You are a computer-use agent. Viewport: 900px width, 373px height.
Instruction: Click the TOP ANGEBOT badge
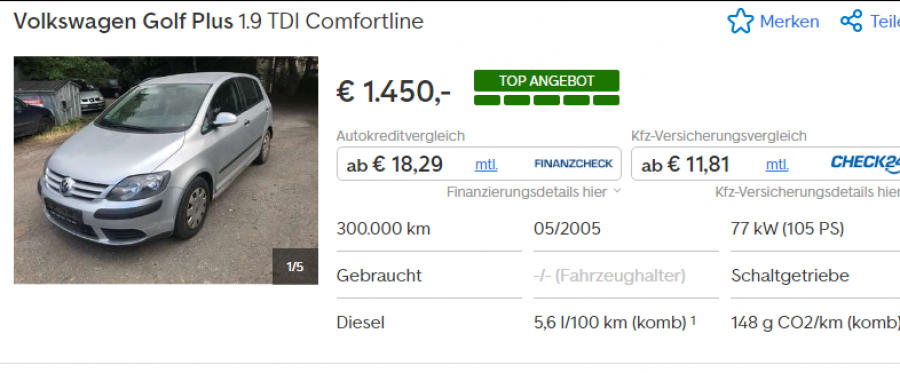pyautogui.click(x=546, y=81)
